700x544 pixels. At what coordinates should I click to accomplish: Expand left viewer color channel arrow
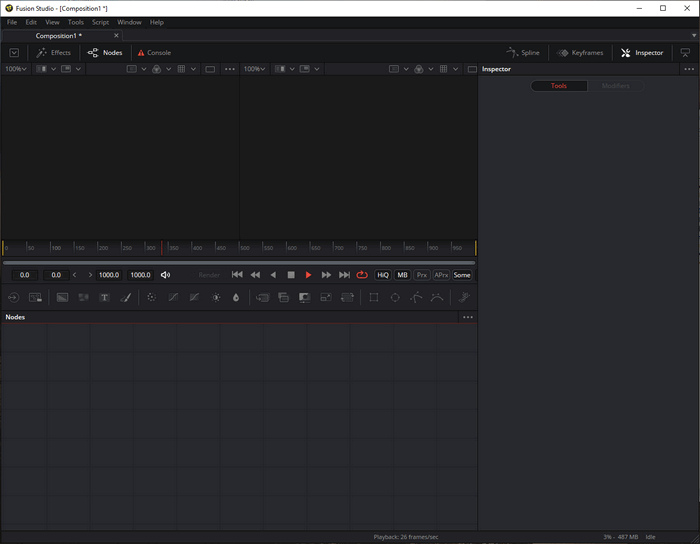click(168, 69)
